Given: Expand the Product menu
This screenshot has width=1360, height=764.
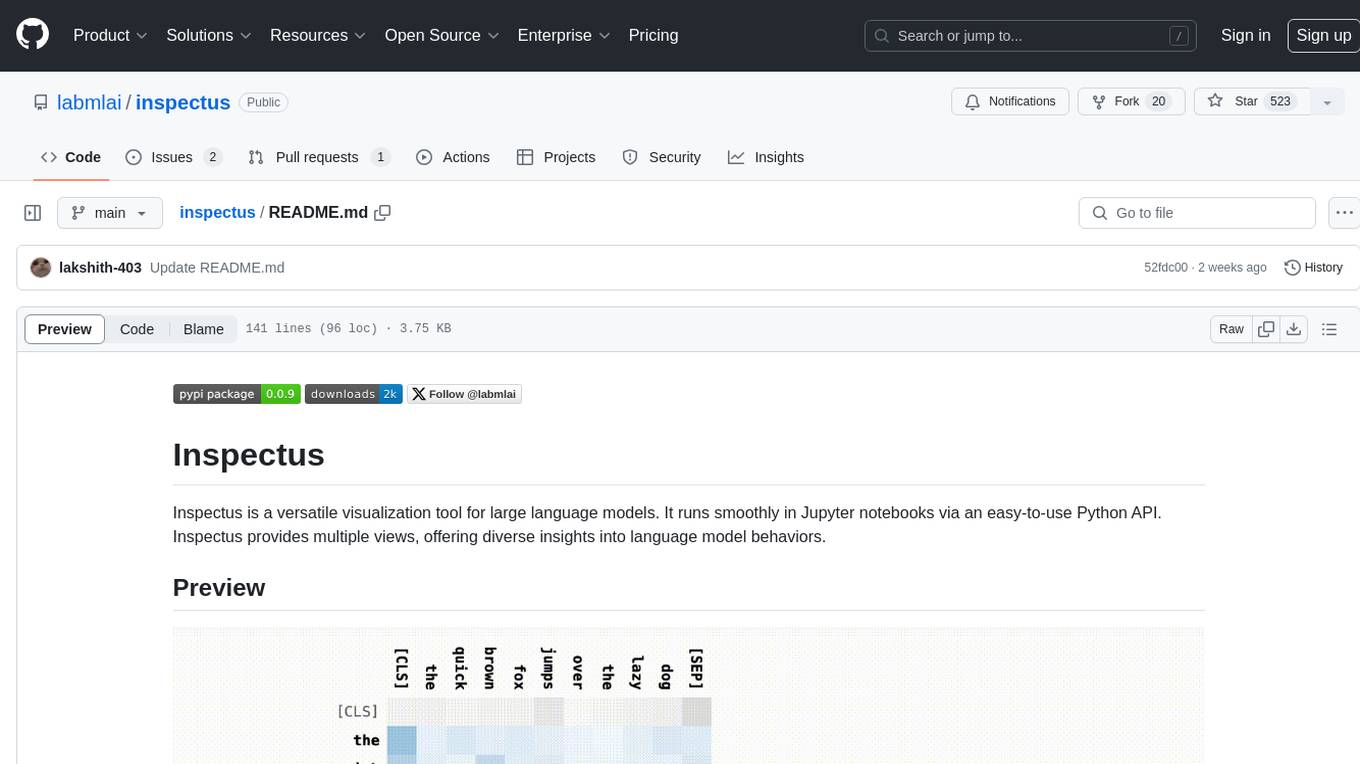Looking at the screenshot, I should tap(111, 35).
